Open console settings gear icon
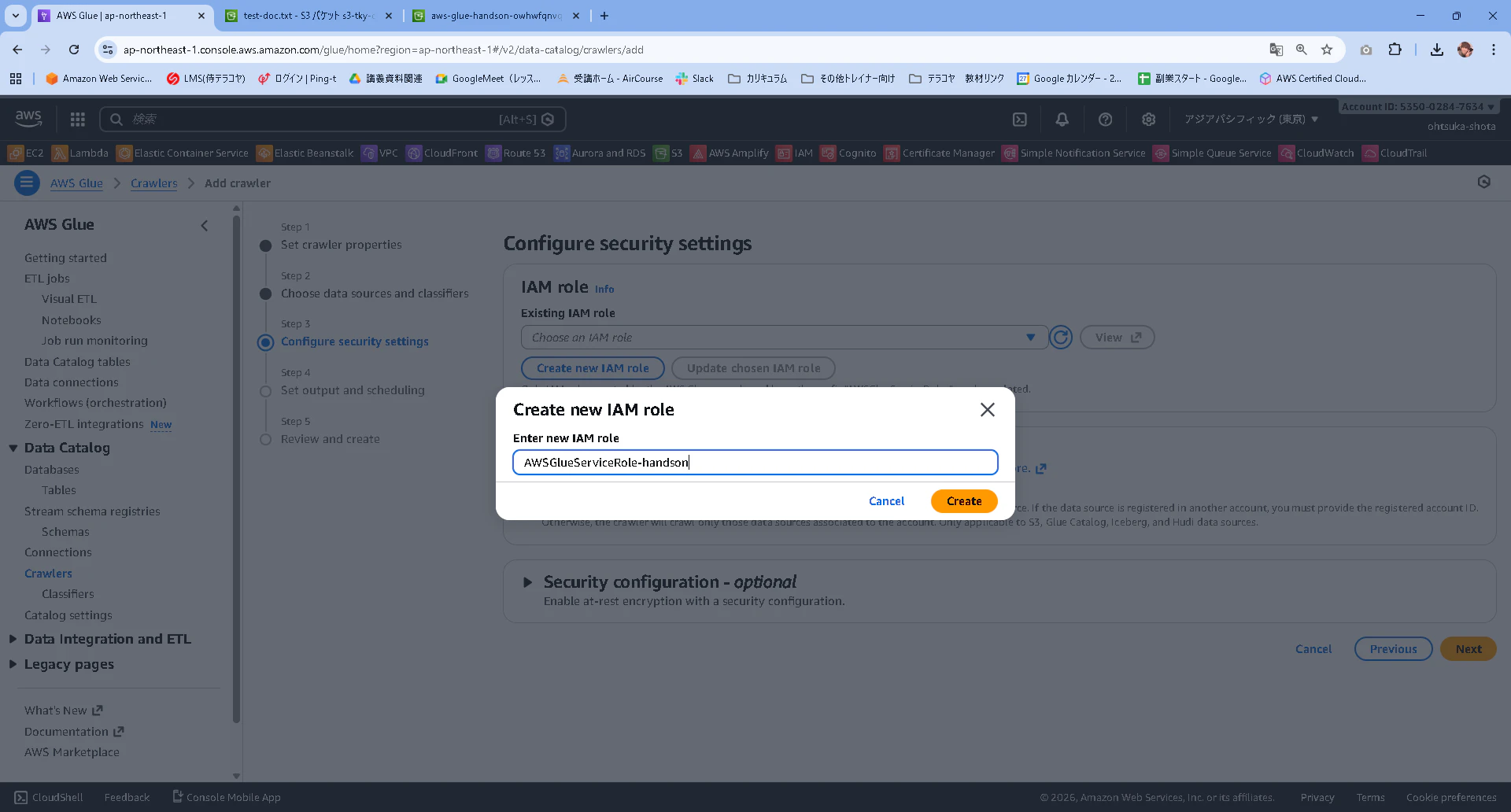This screenshot has width=1511, height=812. pos(1148,120)
